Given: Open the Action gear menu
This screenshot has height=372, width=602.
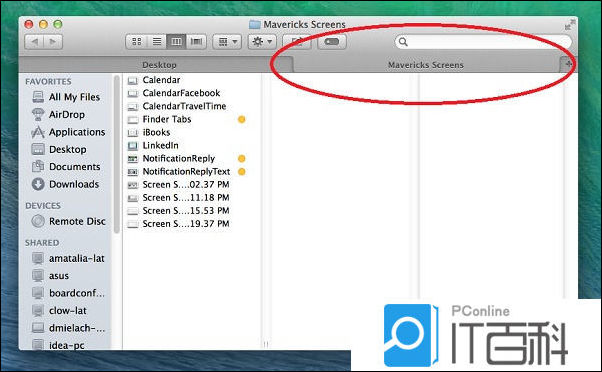Looking at the screenshot, I should [x=262, y=41].
